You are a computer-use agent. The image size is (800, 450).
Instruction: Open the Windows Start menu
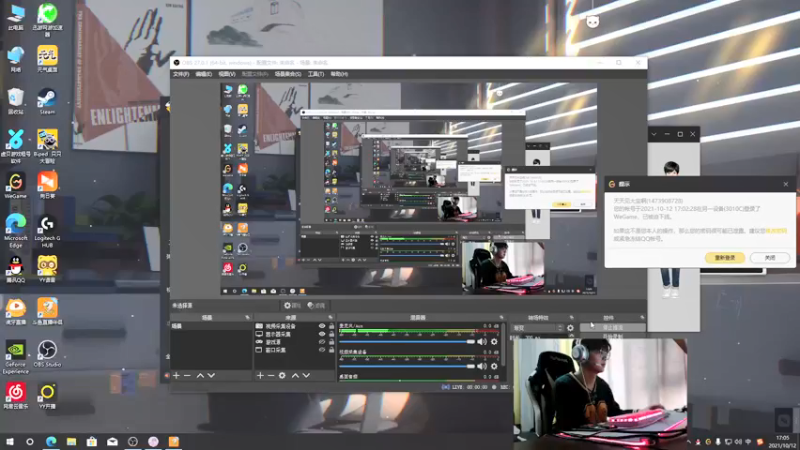pyautogui.click(x=9, y=441)
